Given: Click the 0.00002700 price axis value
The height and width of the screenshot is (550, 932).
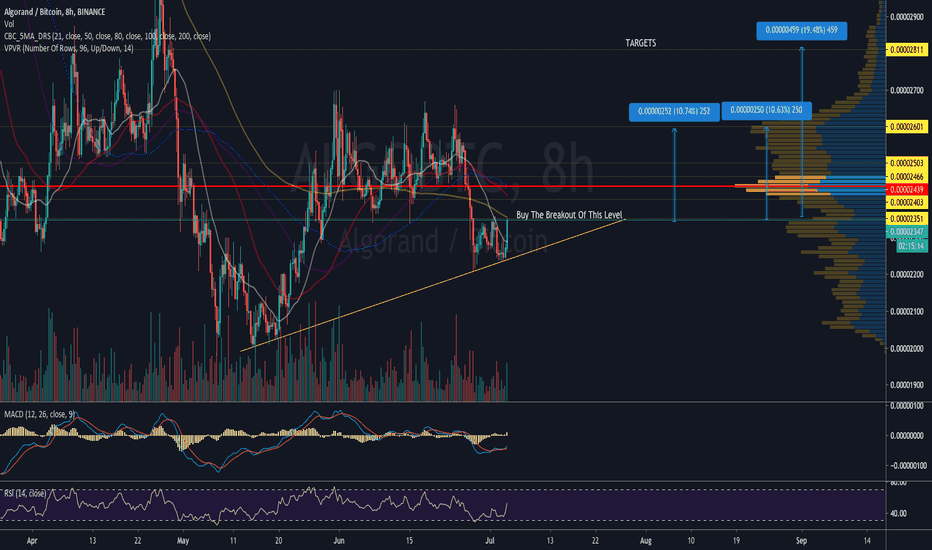Looking at the screenshot, I should point(907,91).
